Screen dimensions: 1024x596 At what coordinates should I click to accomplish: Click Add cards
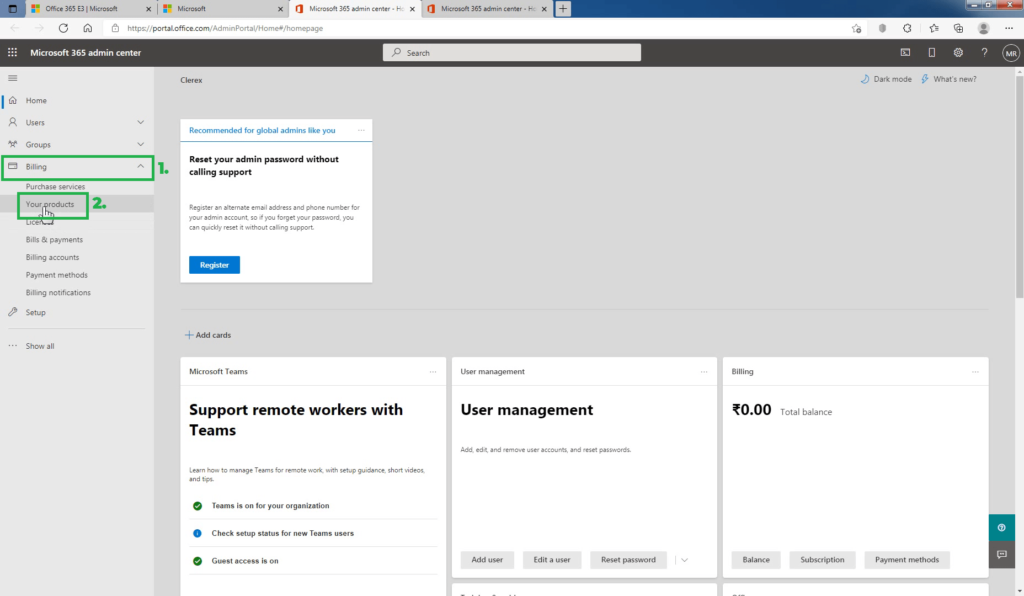[208, 335]
